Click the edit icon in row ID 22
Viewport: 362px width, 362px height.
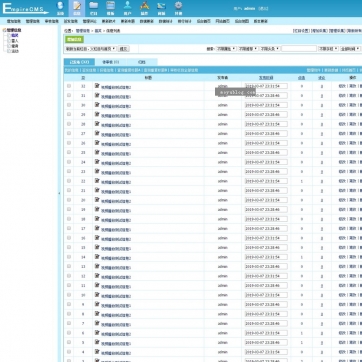97,181
